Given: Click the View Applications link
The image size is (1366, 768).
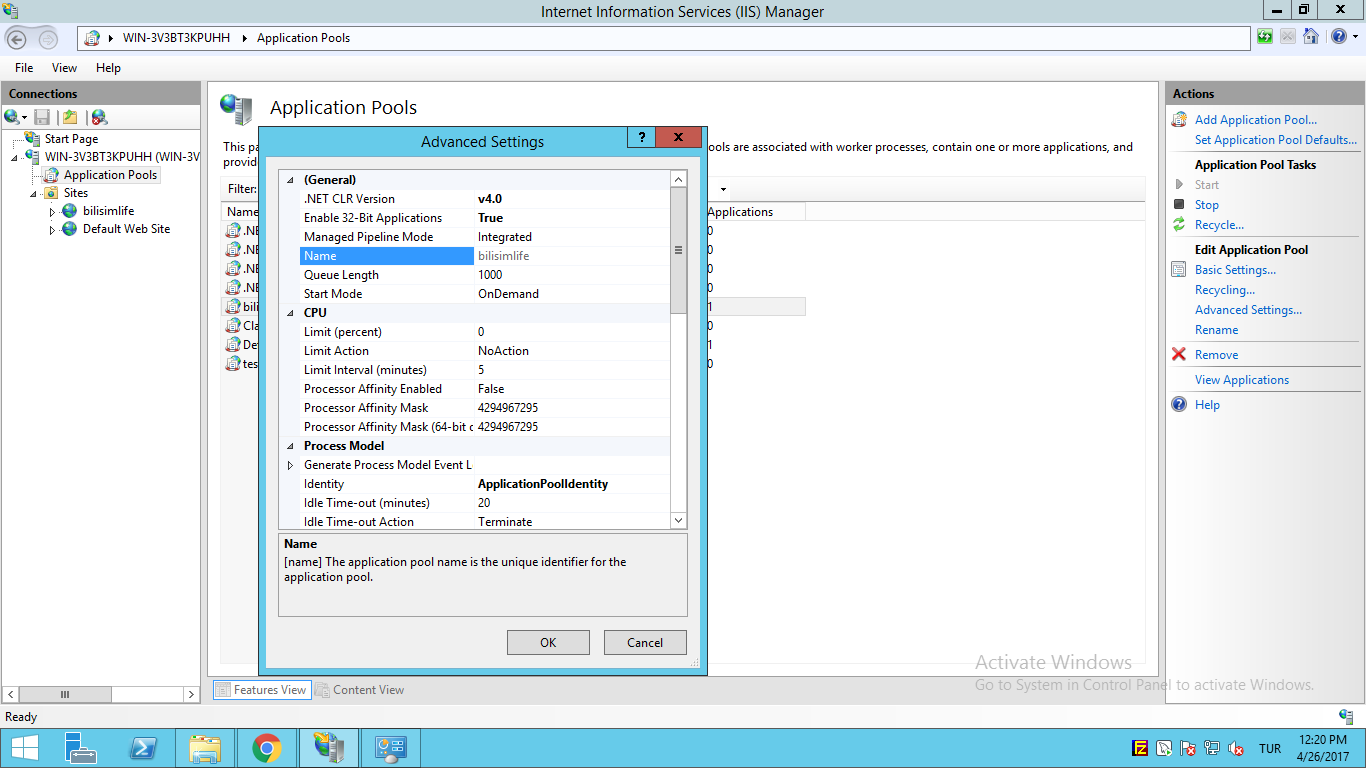Looking at the screenshot, I should [x=1242, y=380].
